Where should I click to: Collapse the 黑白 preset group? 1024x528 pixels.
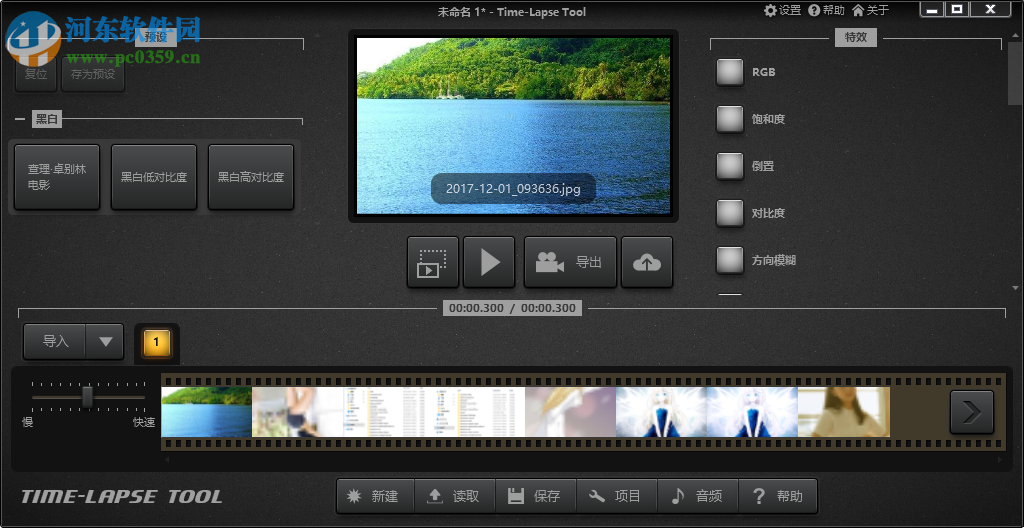click(x=20, y=120)
